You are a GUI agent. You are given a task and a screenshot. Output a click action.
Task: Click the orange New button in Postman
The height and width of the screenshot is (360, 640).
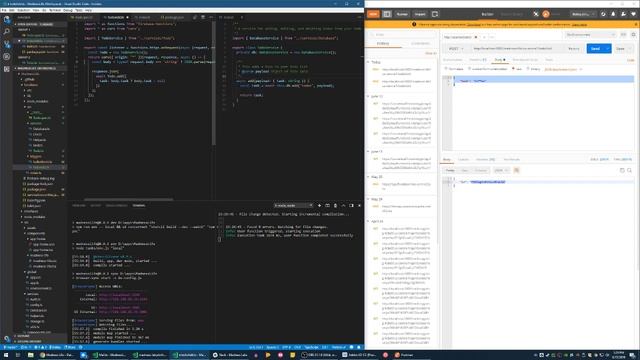(373, 14)
